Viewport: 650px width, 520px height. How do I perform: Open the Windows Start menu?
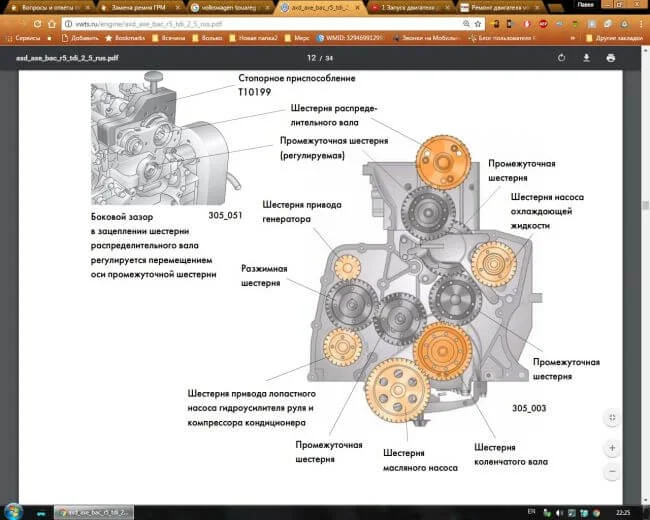14,511
